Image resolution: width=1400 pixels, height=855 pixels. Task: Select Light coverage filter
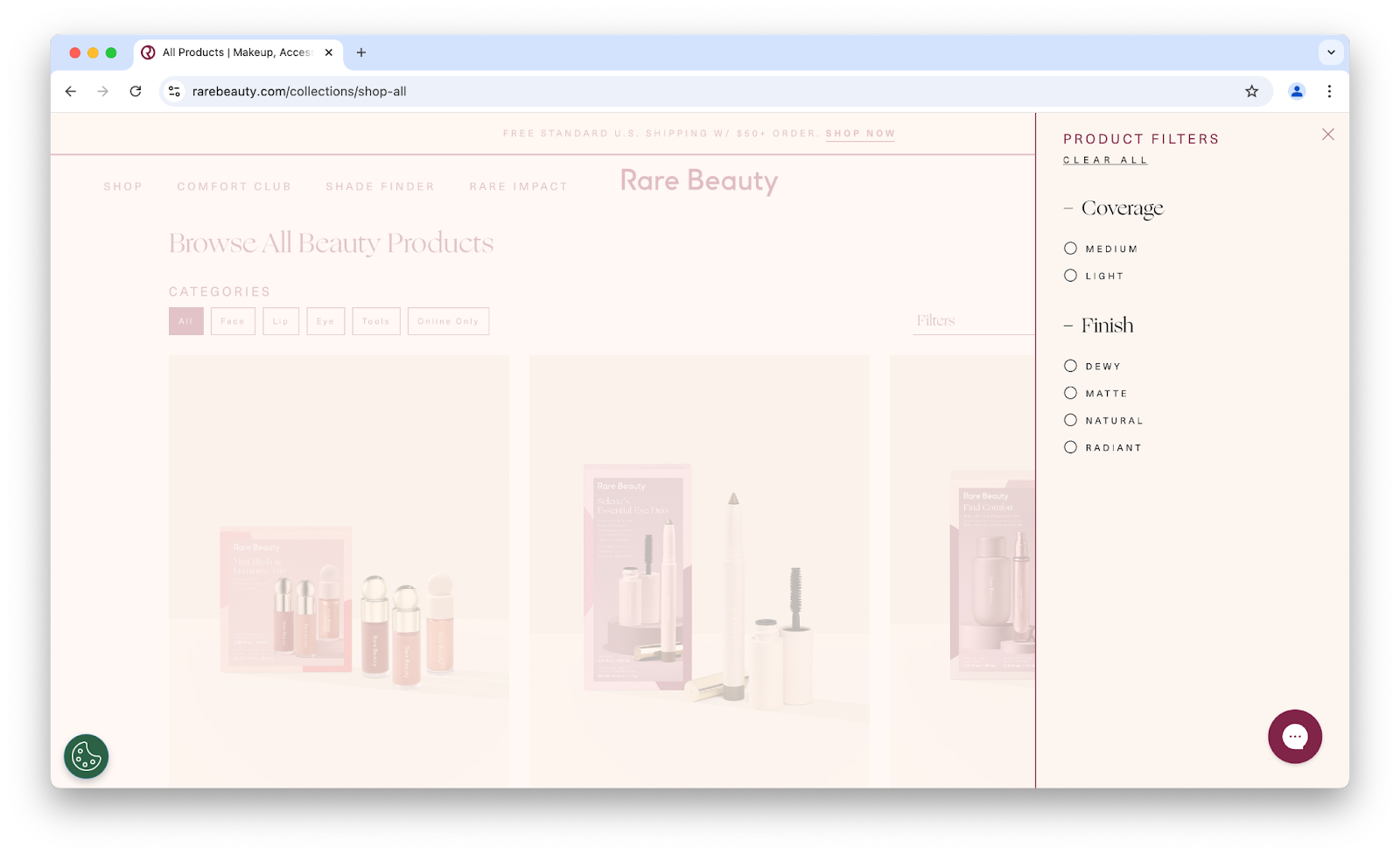1094,276
